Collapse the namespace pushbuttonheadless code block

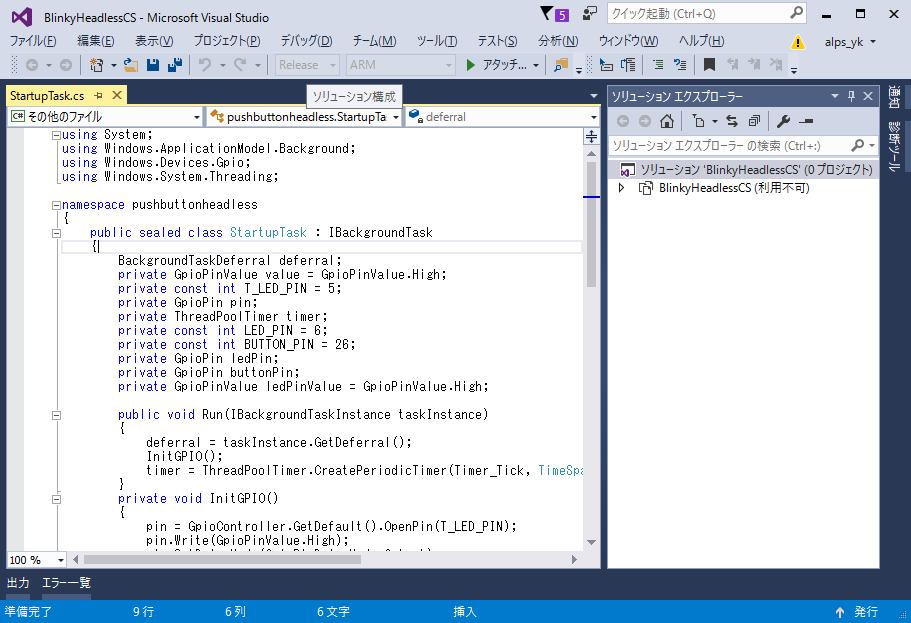(x=56, y=205)
